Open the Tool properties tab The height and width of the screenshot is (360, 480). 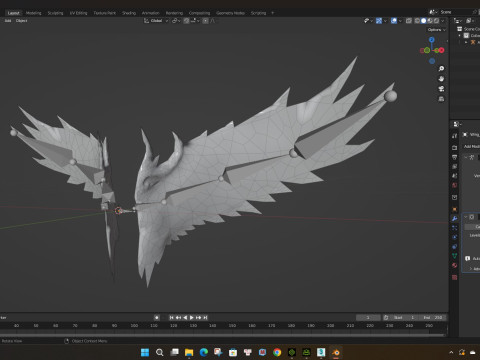(454, 136)
